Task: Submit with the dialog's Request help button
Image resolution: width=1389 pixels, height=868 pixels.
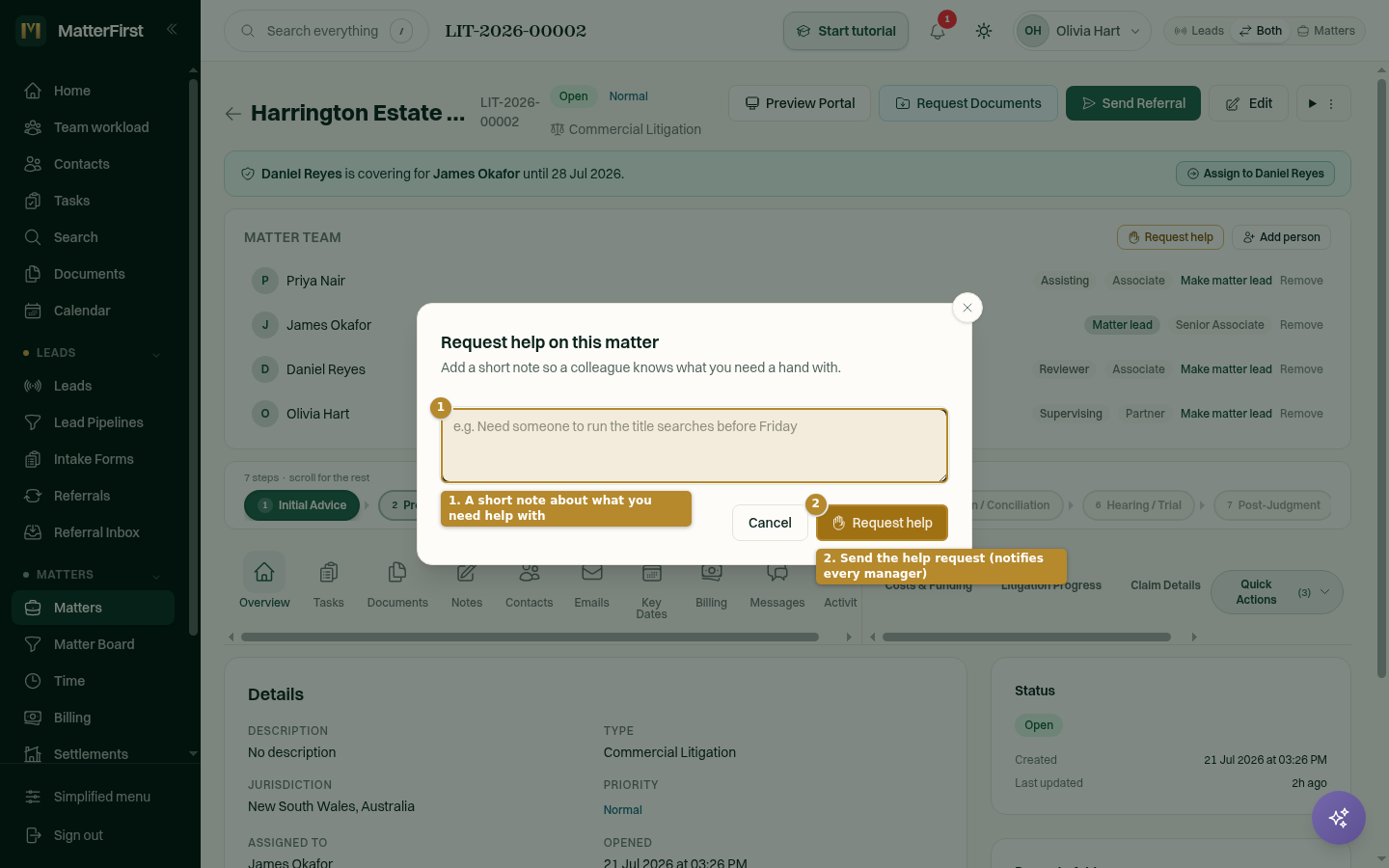Action: 882,523
